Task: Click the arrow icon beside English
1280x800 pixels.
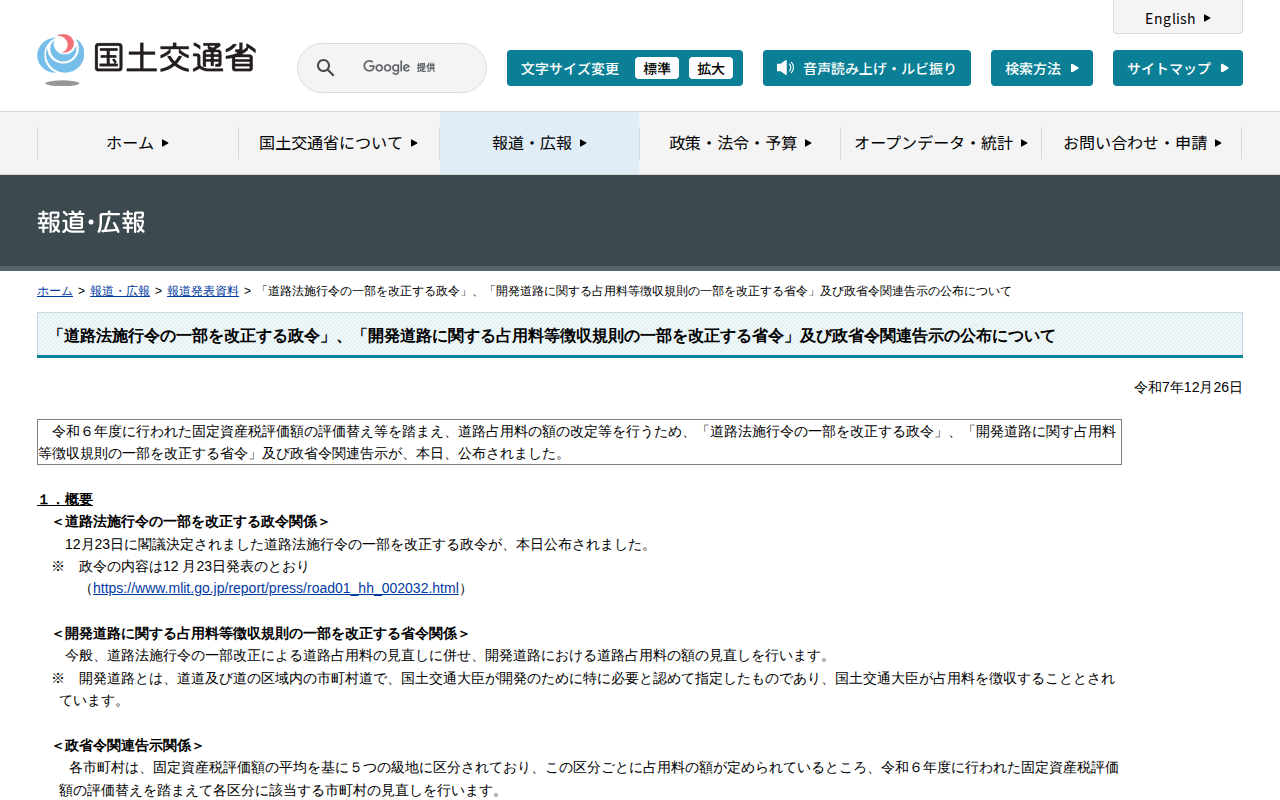Action: 1207,18
